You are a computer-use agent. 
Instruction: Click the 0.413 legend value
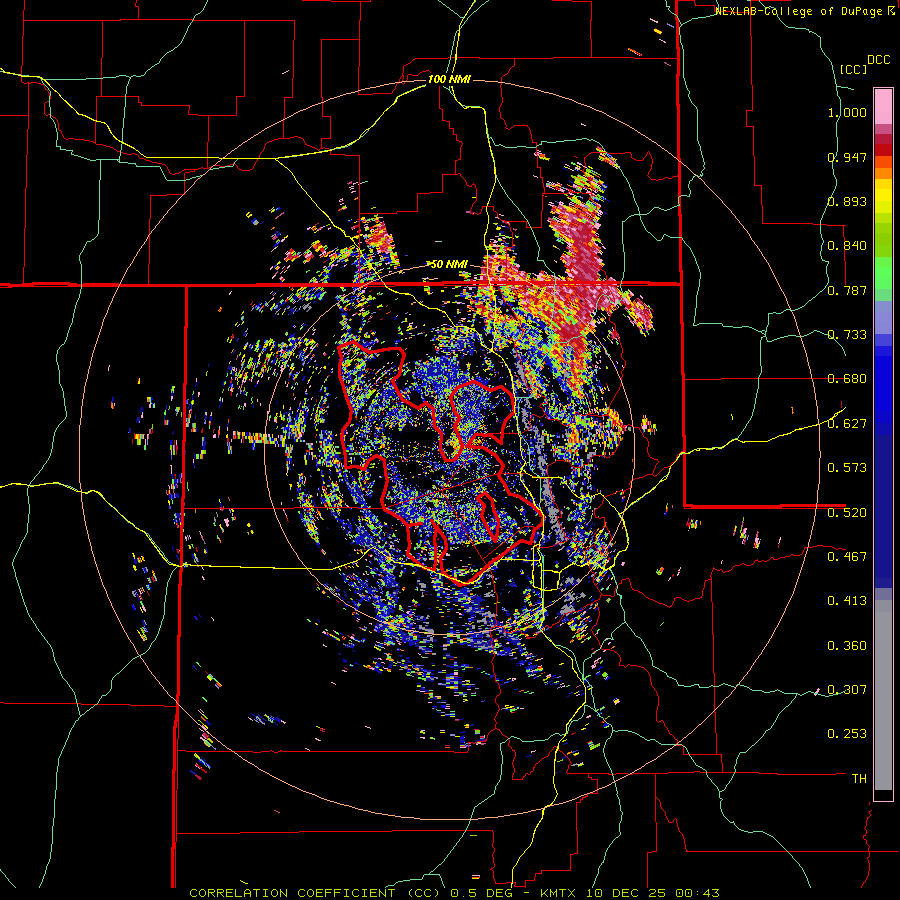847,601
